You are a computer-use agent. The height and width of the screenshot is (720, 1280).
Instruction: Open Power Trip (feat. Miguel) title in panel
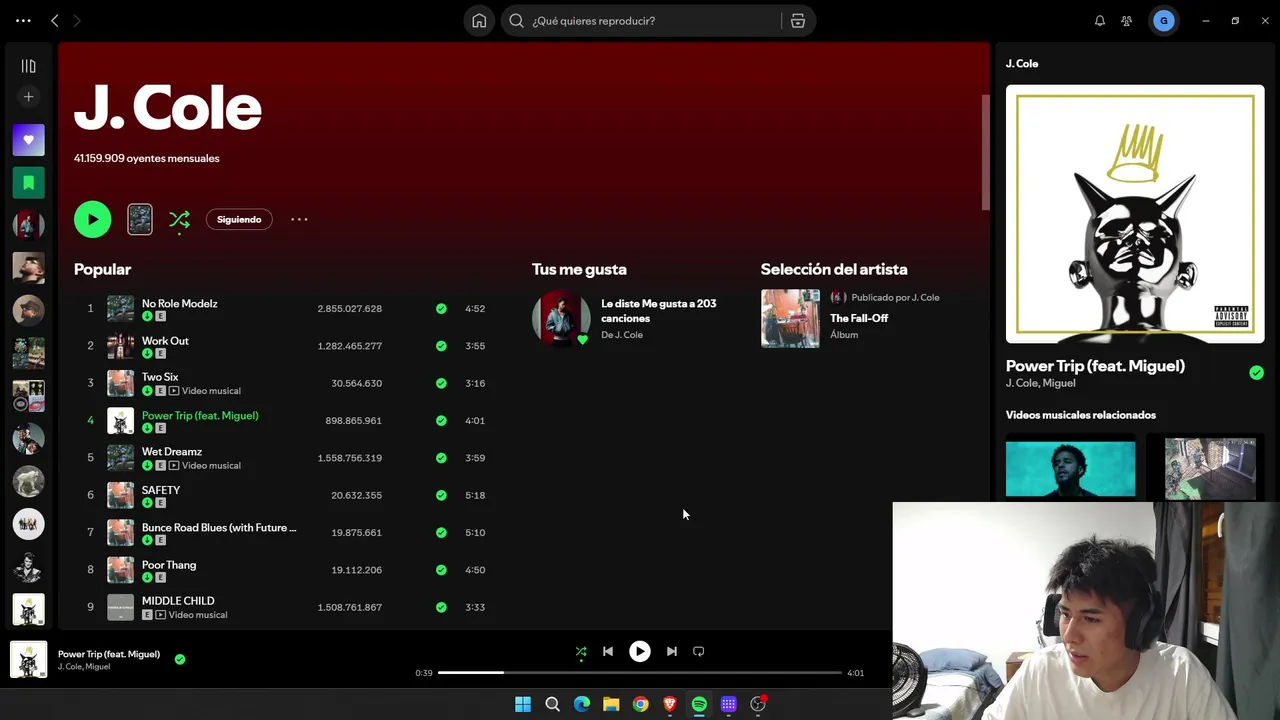point(1095,366)
